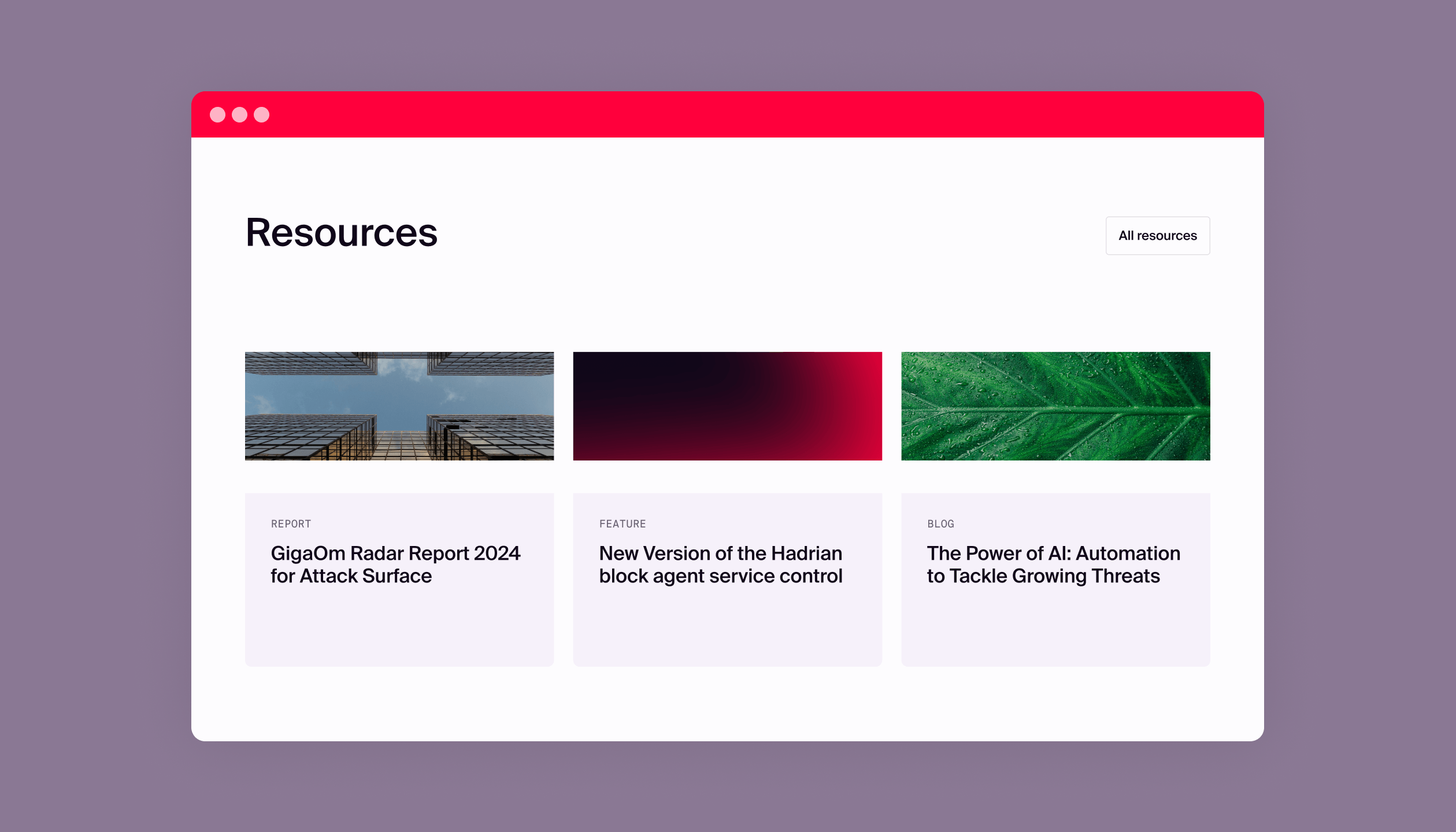Open the Hadrian block agent feature article
Screen dimensions: 1456x832
[x=720, y=564]
